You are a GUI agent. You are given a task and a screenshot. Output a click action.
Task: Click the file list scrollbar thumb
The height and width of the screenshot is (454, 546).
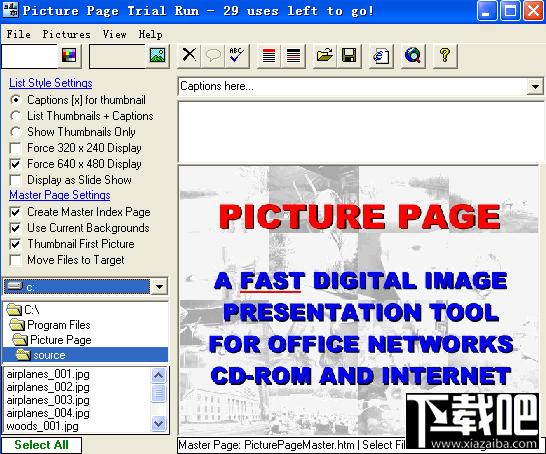[158, 393]
